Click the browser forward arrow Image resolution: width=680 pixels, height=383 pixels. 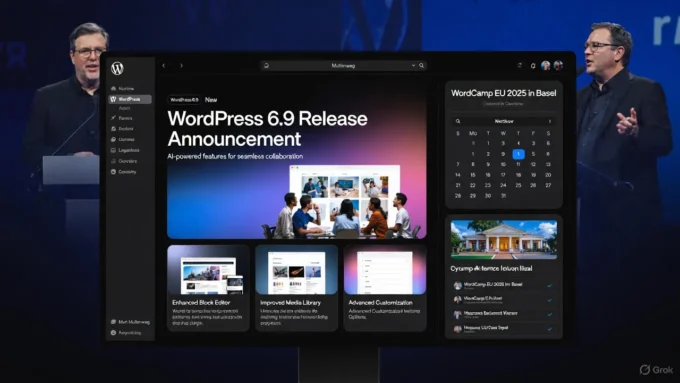tap(181, 65)
